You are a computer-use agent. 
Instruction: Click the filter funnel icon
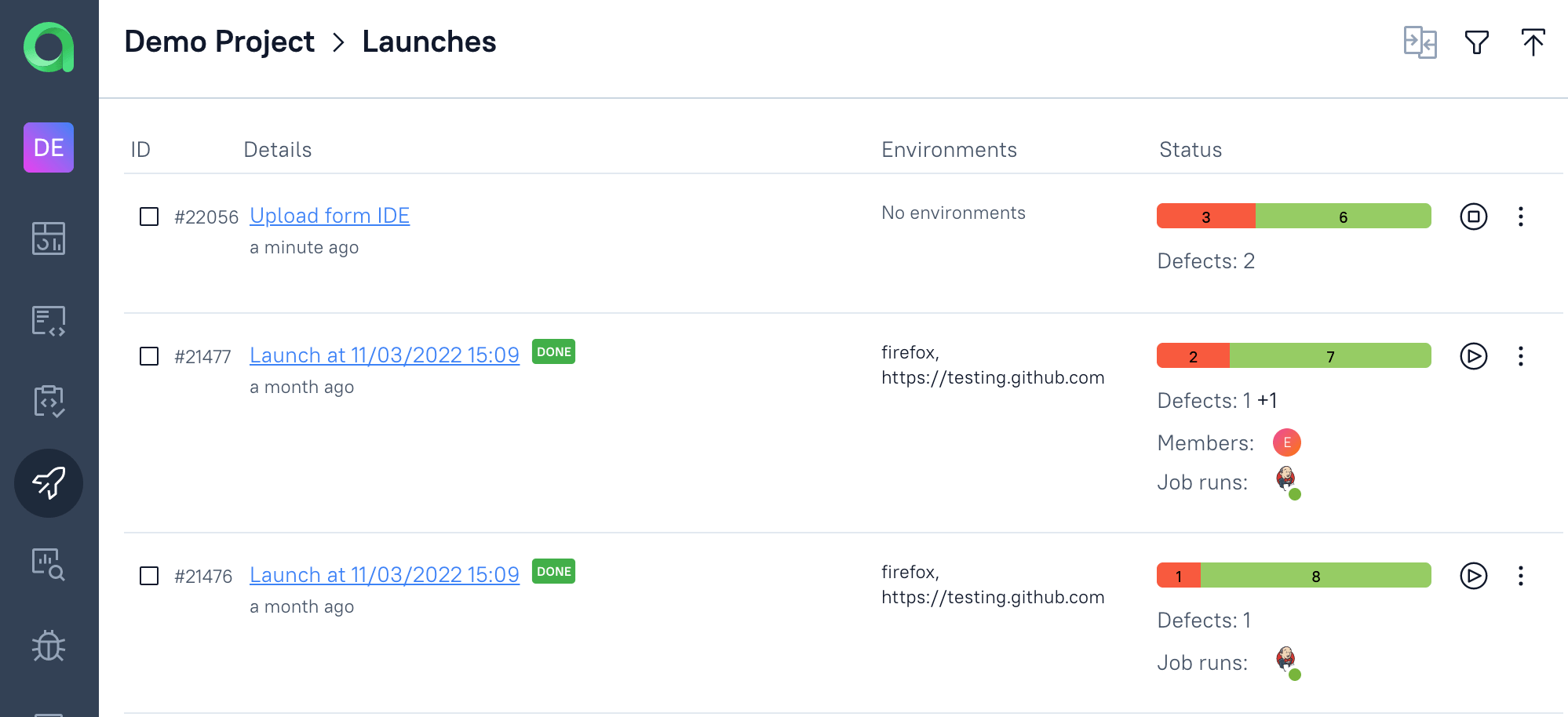tap(1476, 42)
